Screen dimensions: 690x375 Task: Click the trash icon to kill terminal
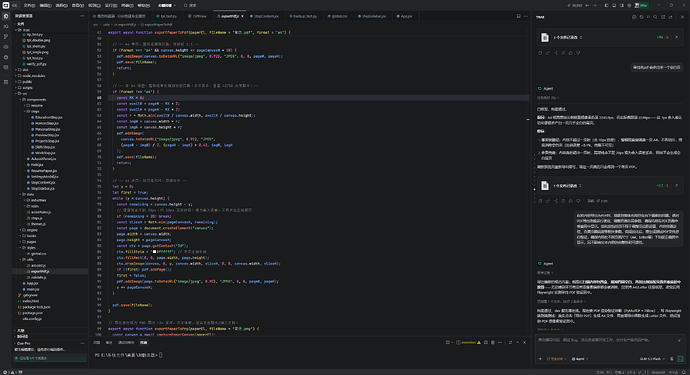tap(493, 342)
